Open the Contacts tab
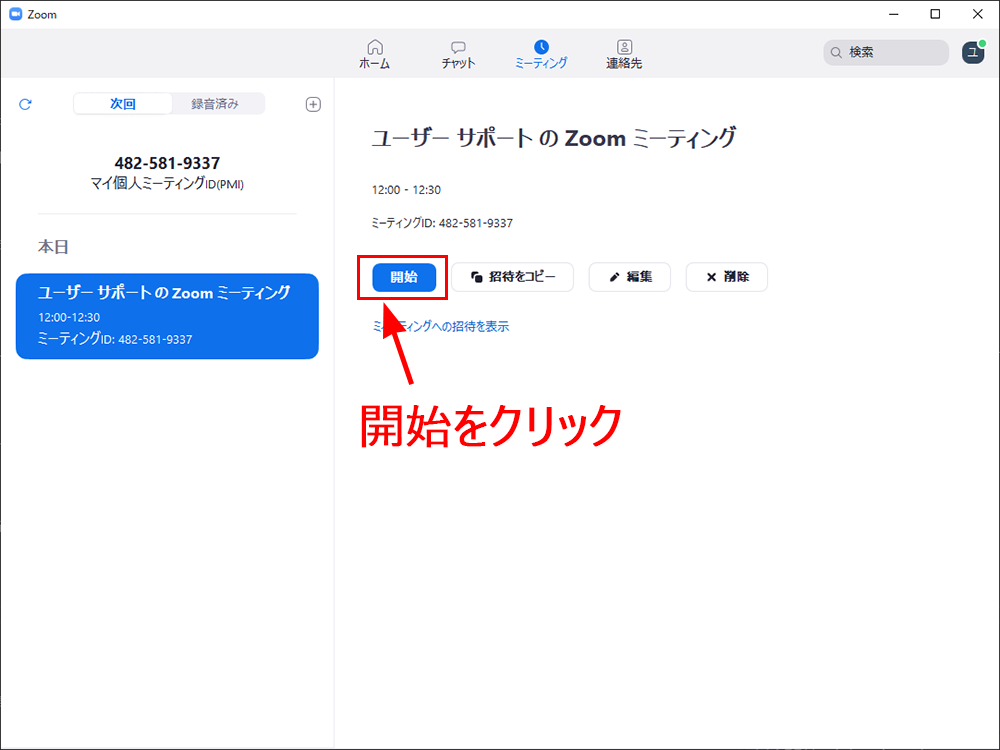This screenshot has height=750, width=1000. click(x=624, y=54)
